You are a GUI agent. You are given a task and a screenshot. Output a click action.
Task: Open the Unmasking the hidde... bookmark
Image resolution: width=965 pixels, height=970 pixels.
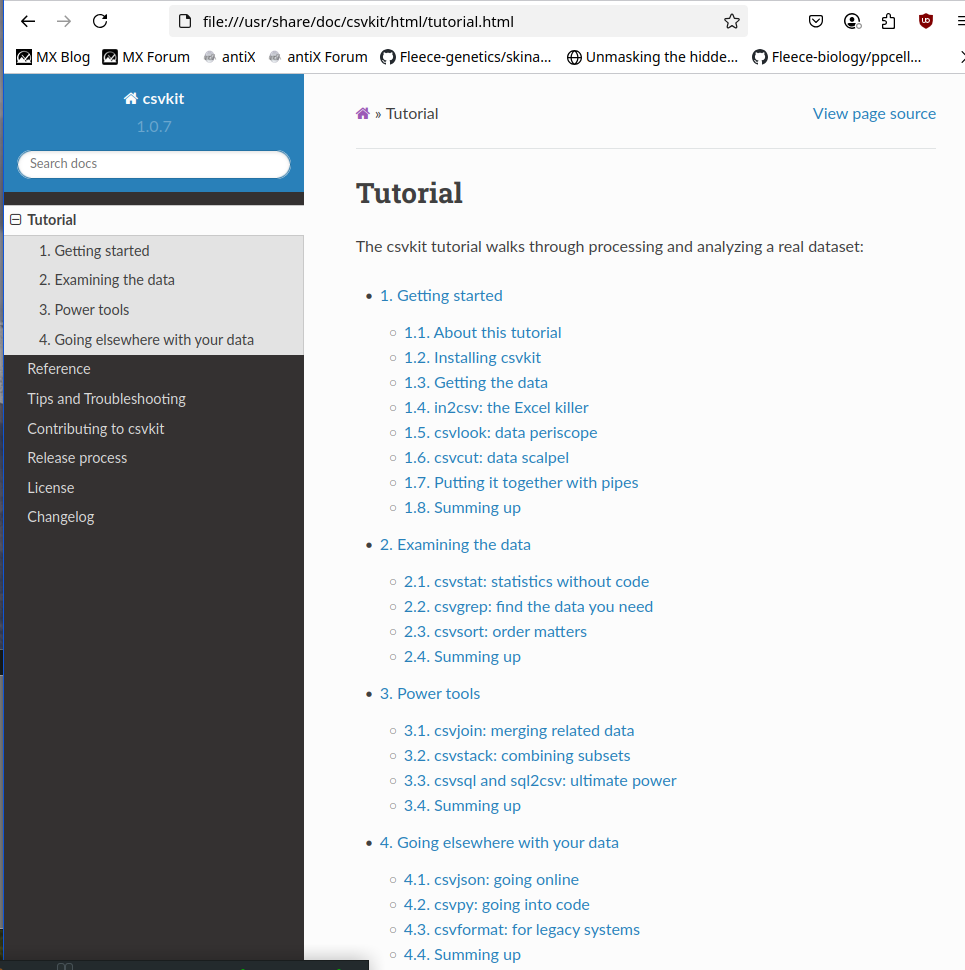pos(653,57)
